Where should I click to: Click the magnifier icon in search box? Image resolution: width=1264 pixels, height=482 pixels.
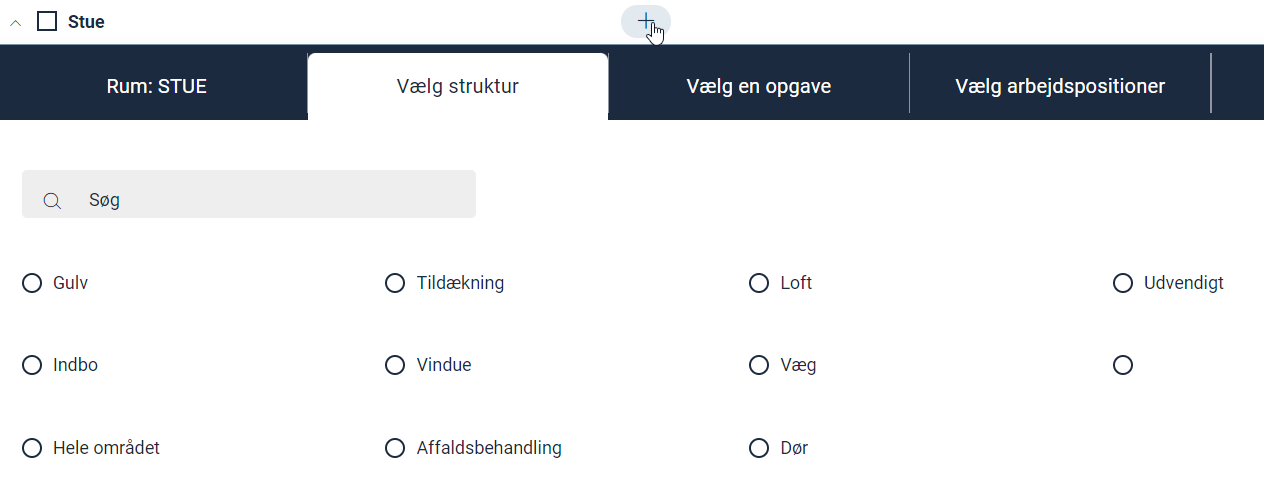coord(52,201)
